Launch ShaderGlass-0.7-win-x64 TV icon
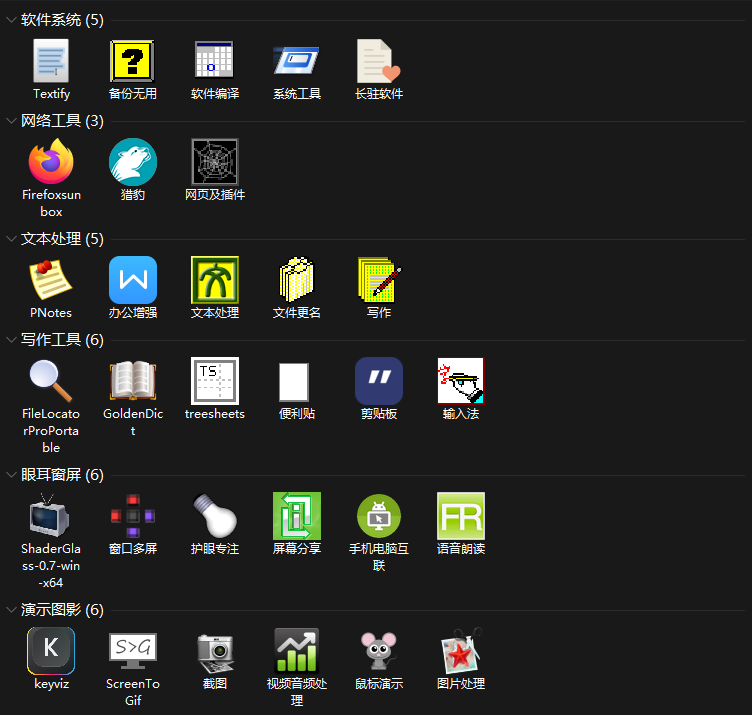This screenshot has width=752, height=715. tap(49, 515)
